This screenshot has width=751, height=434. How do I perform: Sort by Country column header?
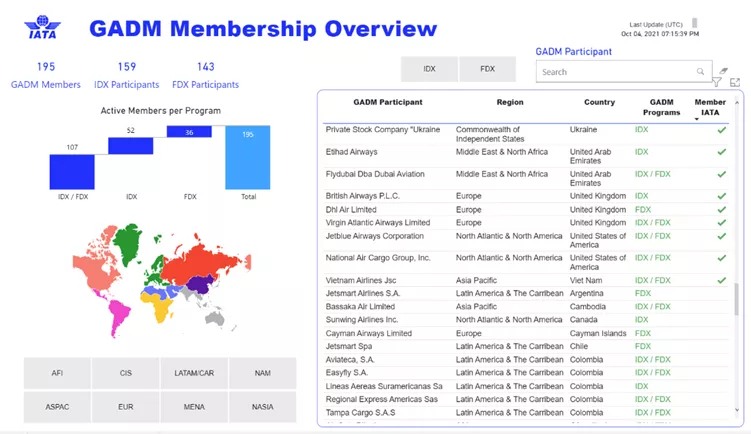tap(599, 102)
